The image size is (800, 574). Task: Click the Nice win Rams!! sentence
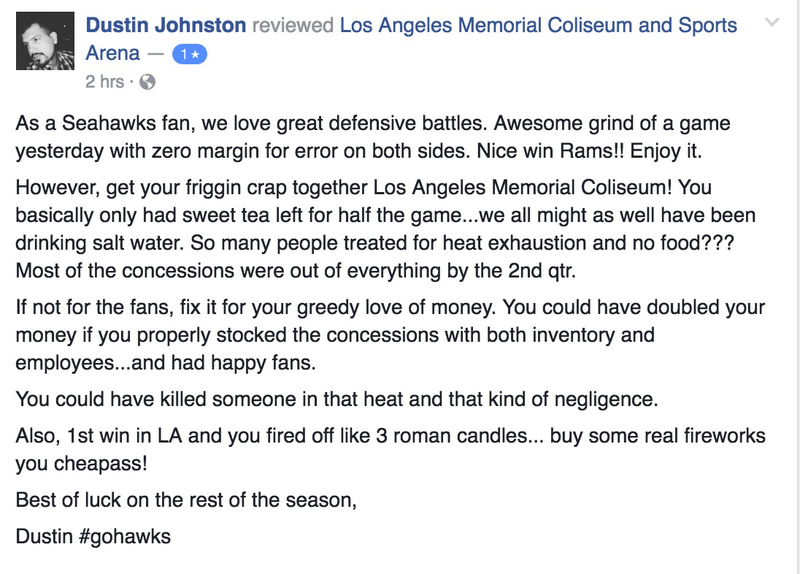[550, 151]
